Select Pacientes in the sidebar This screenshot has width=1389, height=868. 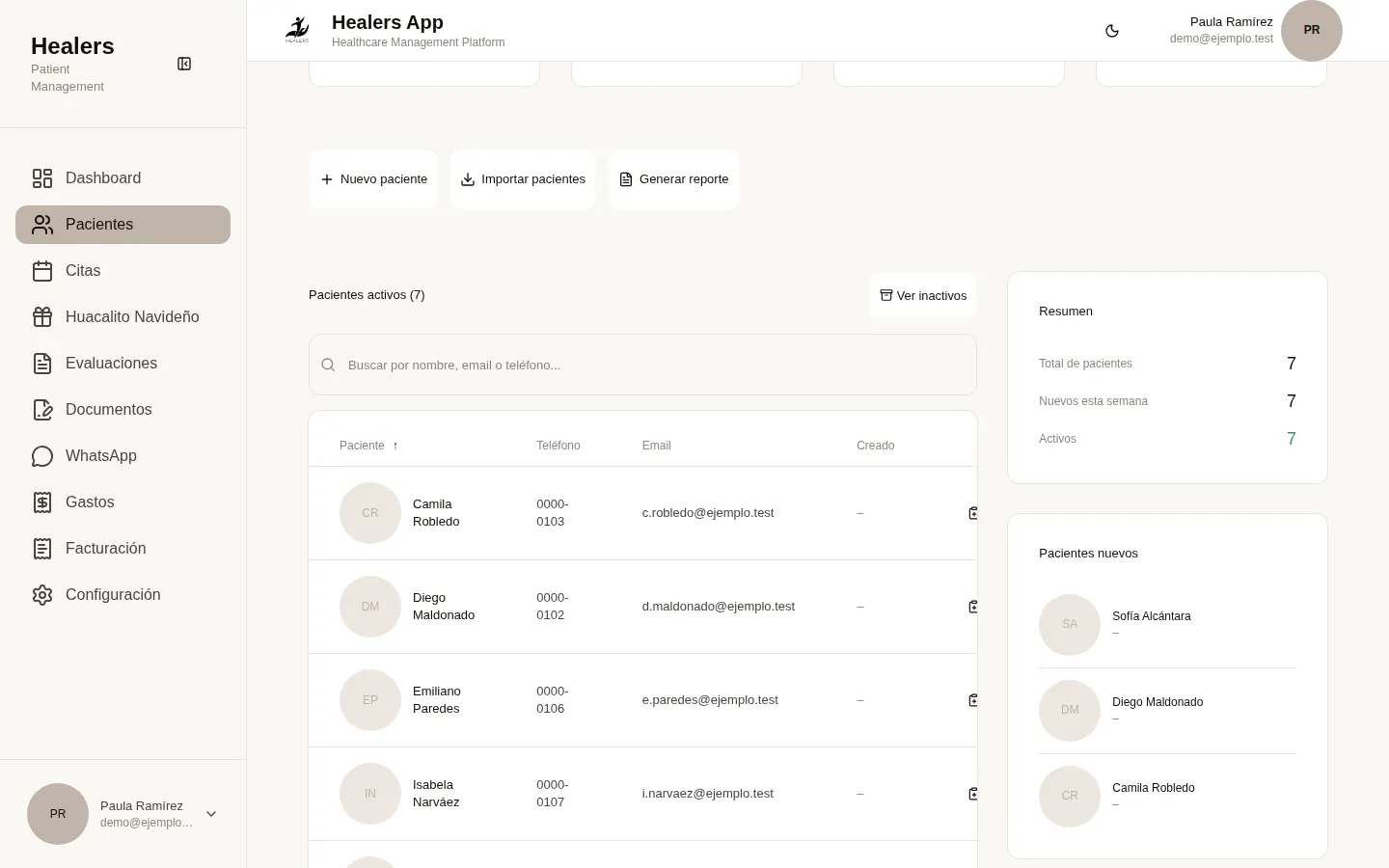coord(123,225)
